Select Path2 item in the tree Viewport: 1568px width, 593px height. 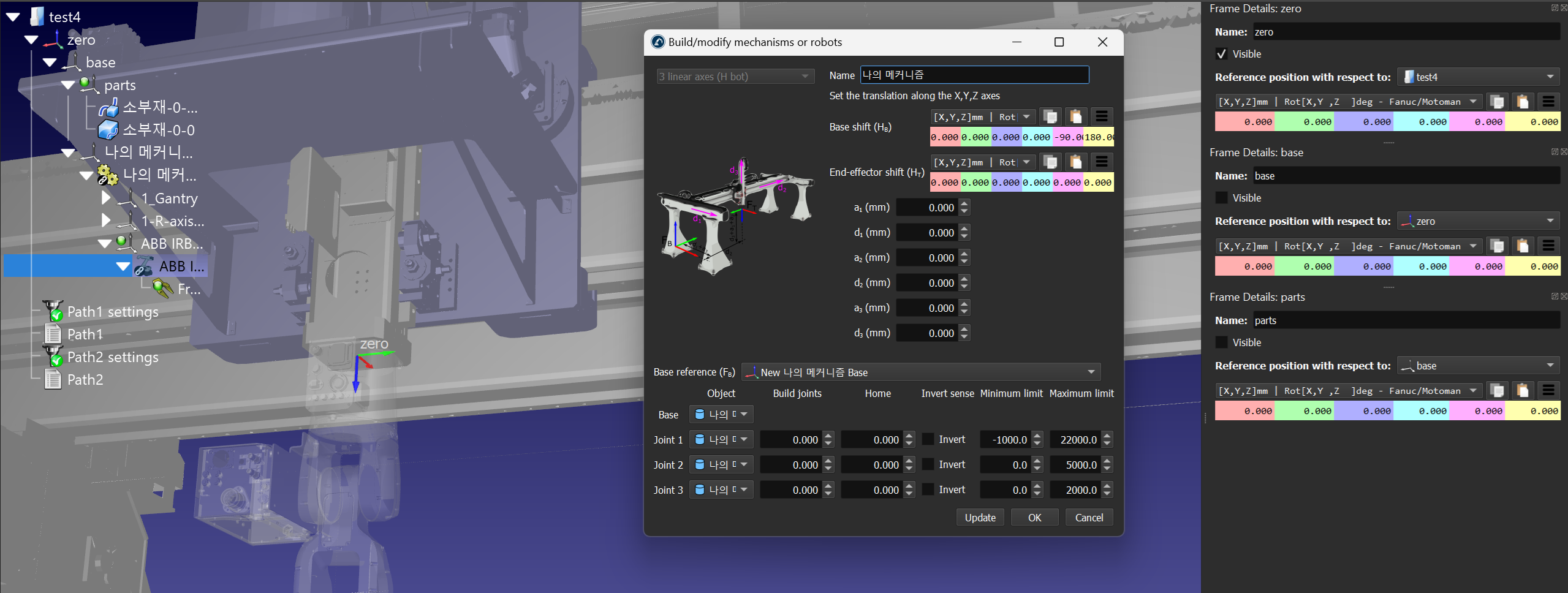click(x=85, y=380)
